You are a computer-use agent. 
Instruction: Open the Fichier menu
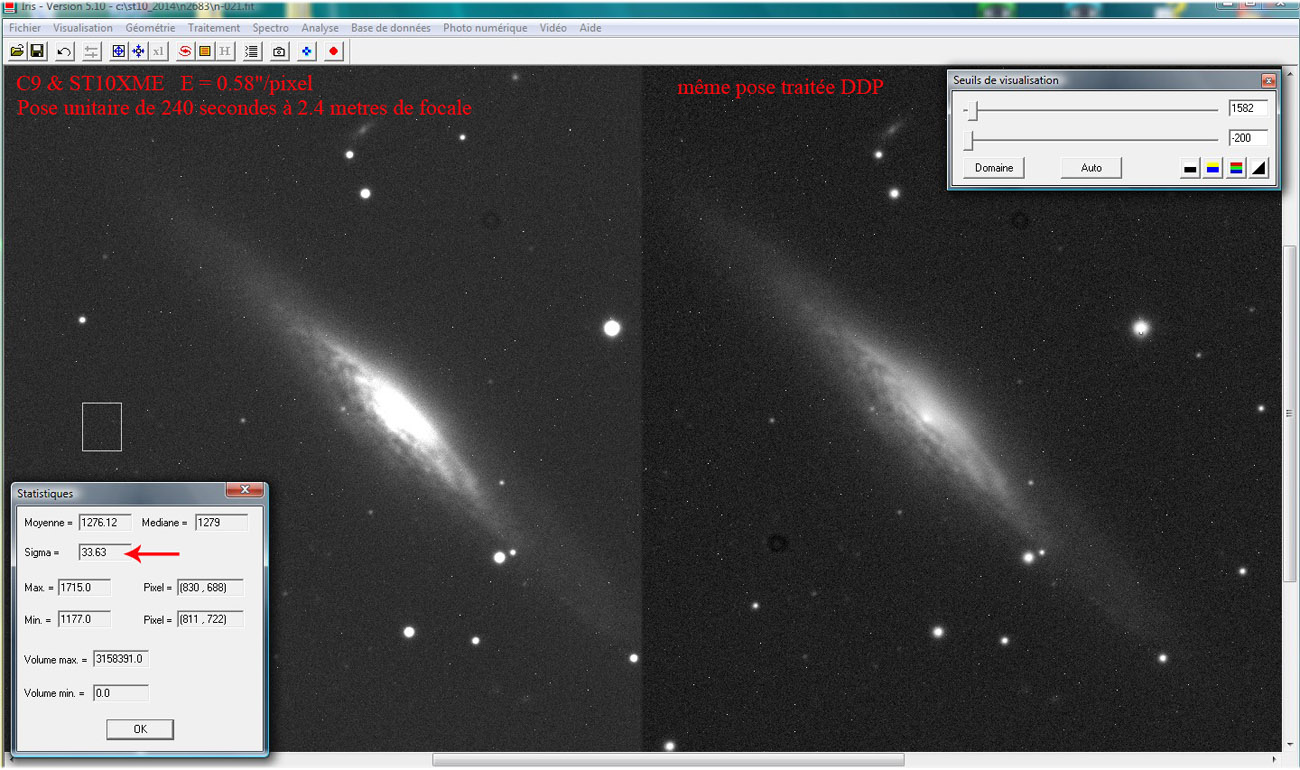pos(25,28)
